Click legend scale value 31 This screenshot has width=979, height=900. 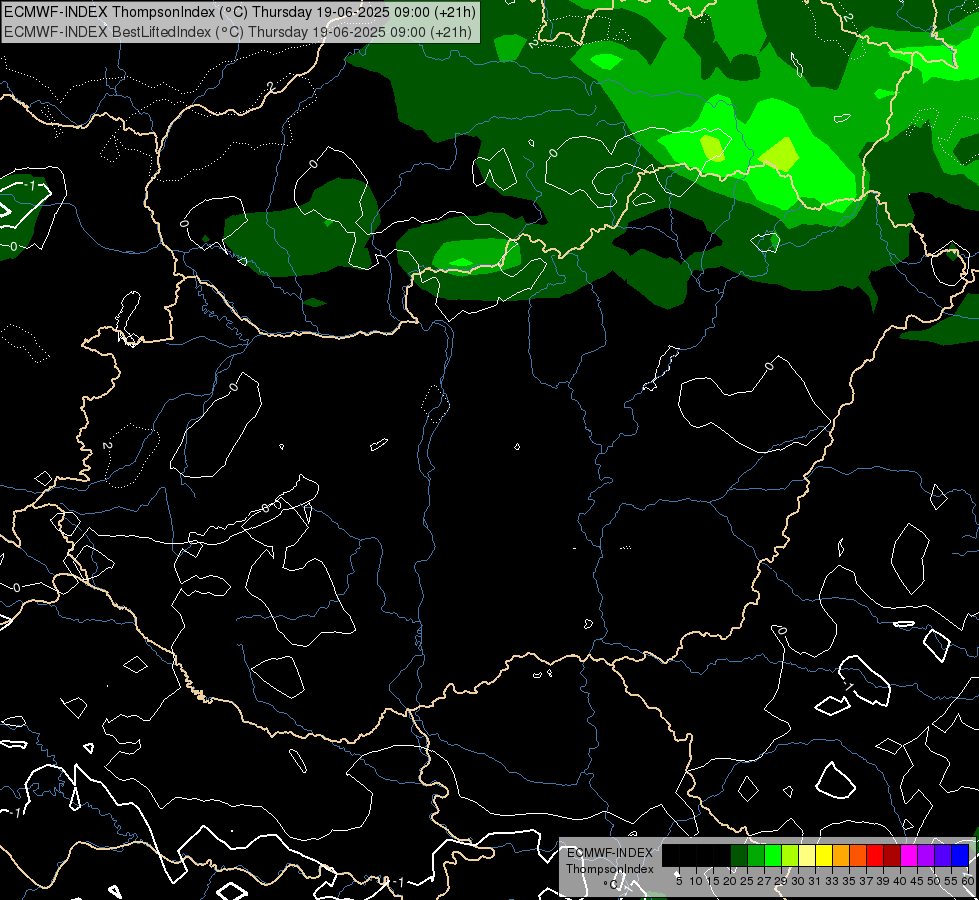[x=815, y=881]
